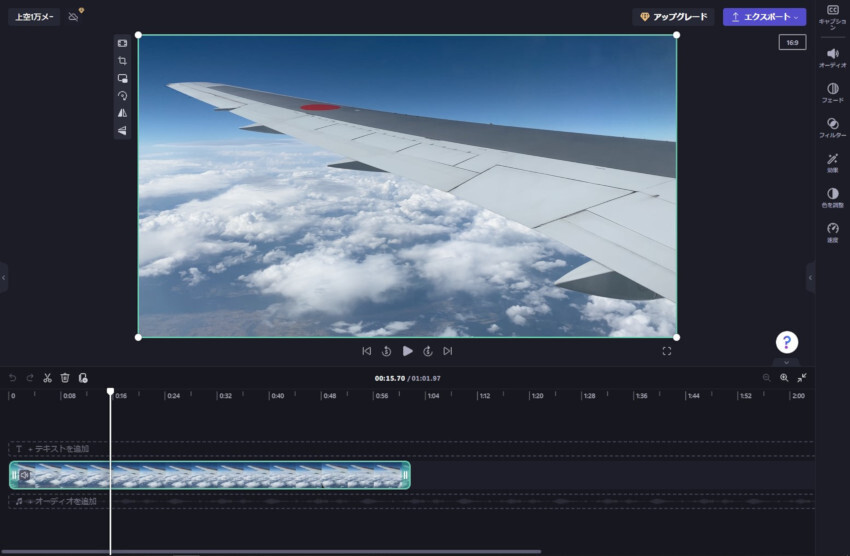This screenshot has height=556, width=850.
Task: Select the crop tool beside the preview
Action: [x=122, y=60]
